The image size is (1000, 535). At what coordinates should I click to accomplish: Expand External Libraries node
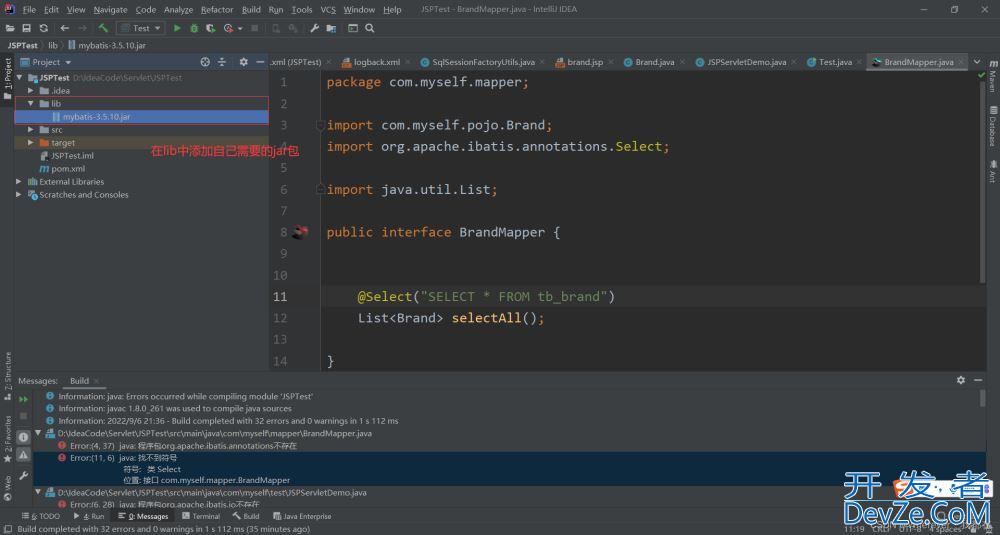pyautogui.click(x=19, y=182)
